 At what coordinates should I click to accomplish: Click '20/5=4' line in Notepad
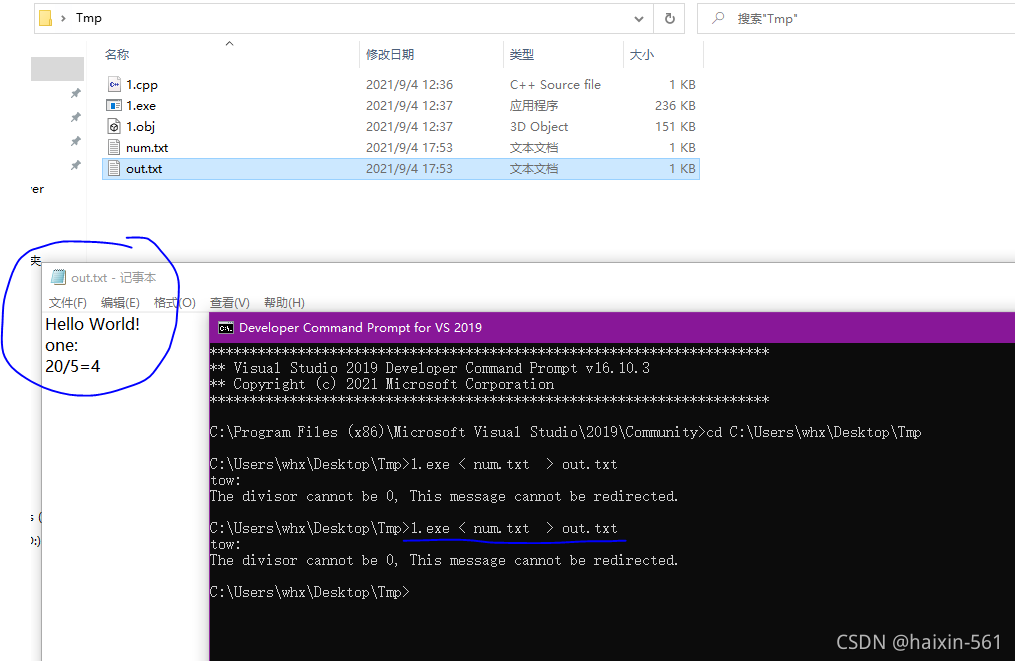72,366
